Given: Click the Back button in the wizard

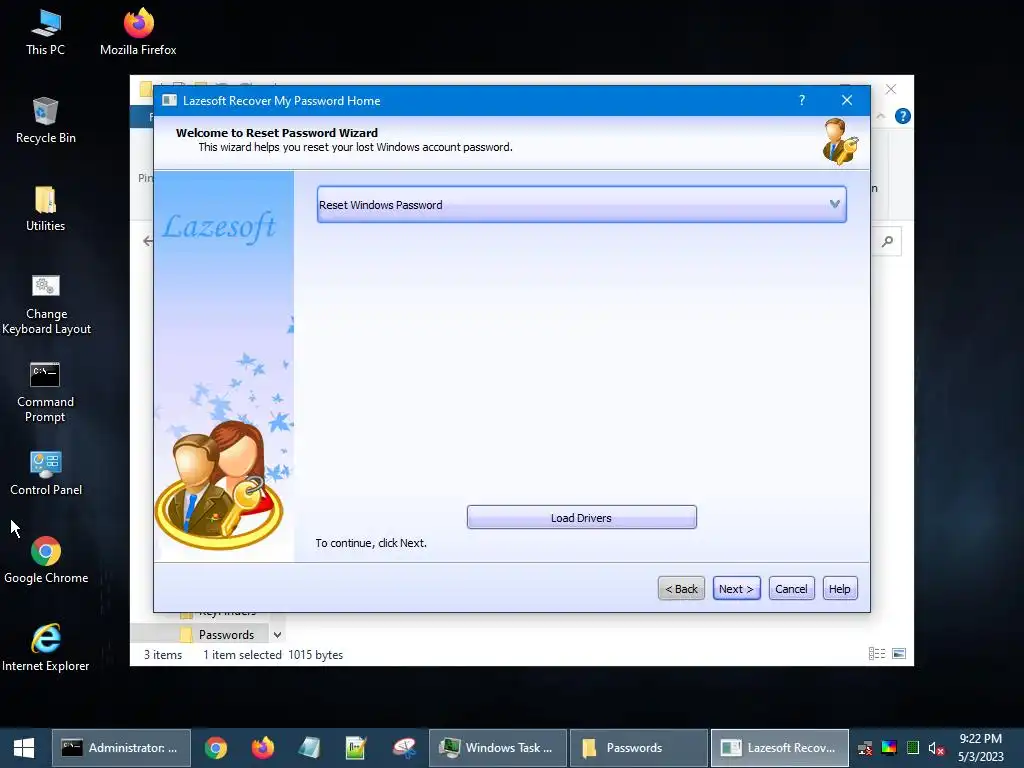Looking at the screenshot, I should pyautogui.click(x=681, y=588).
